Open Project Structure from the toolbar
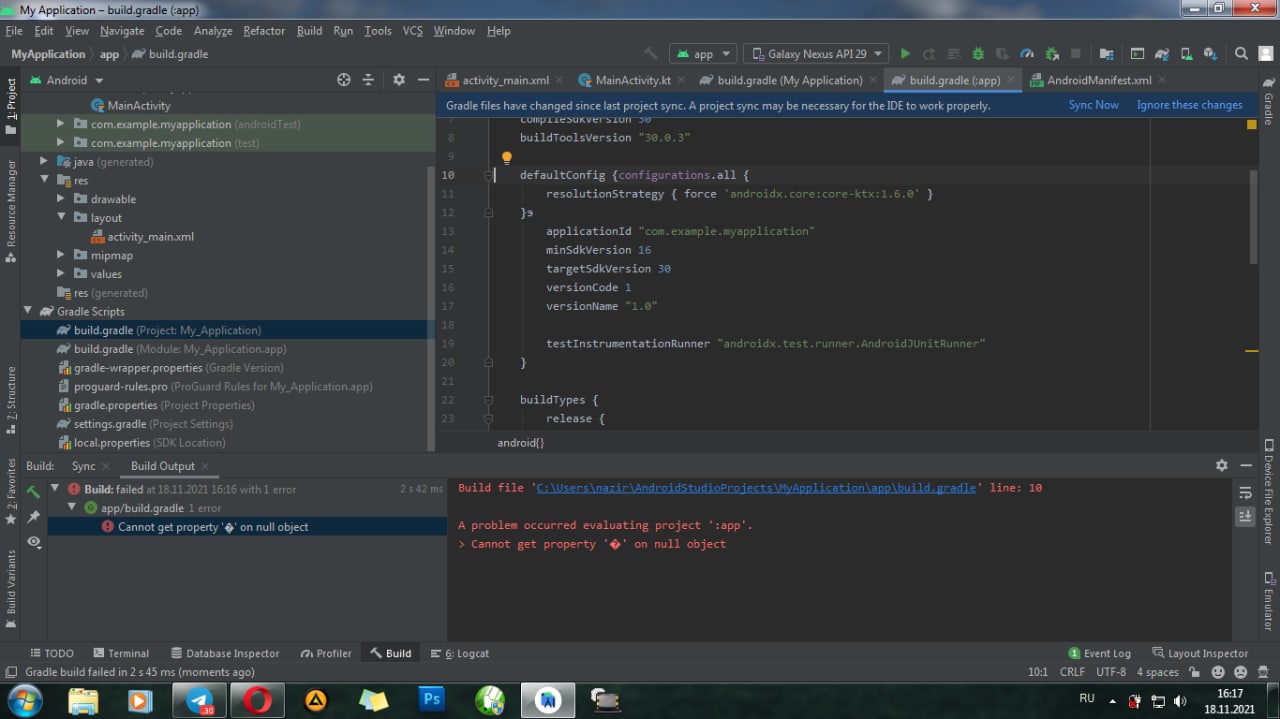1280x719 pixels. pyautogui.click(x=1106, y=54)
